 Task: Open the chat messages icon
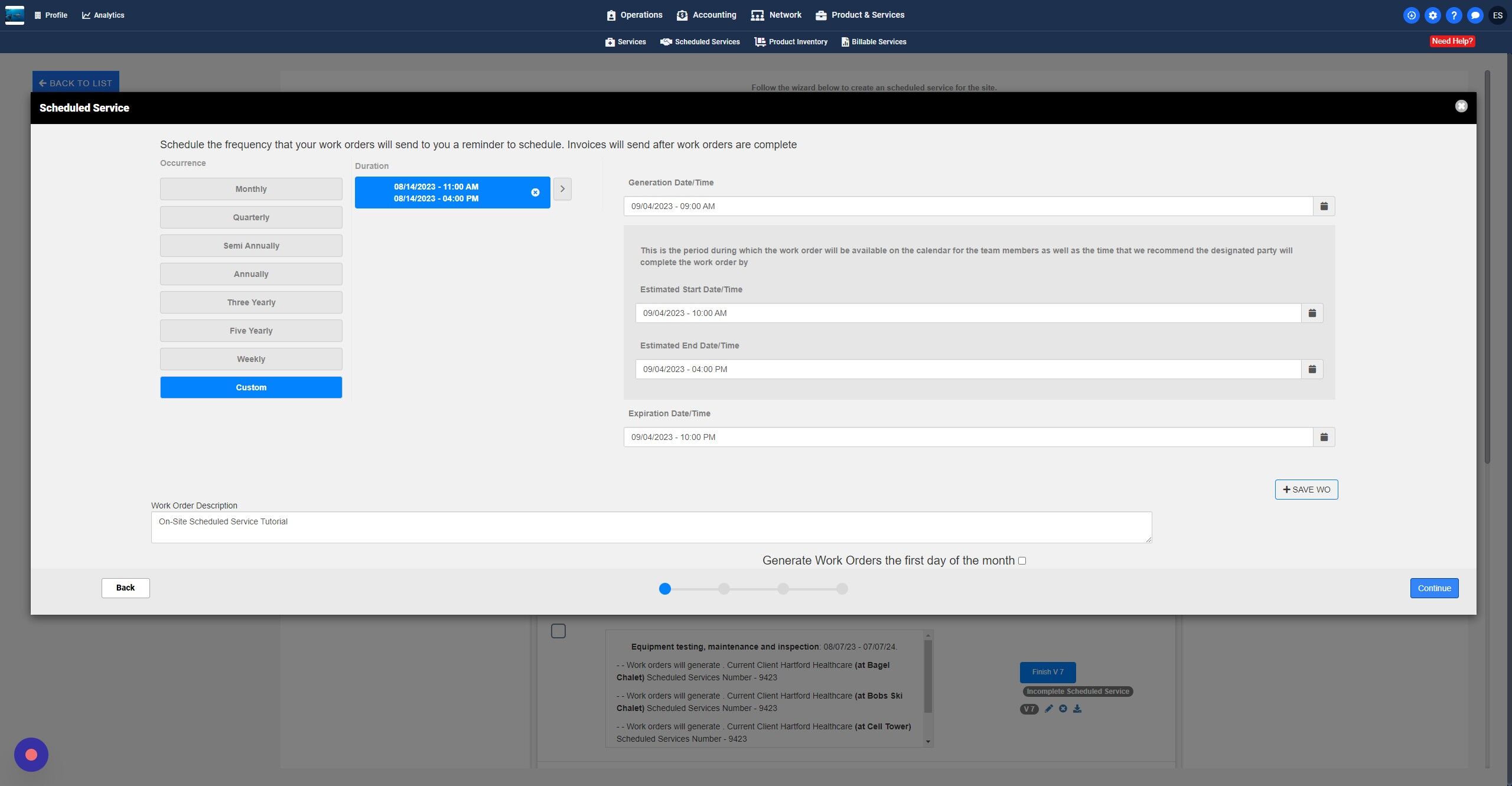1475,15
